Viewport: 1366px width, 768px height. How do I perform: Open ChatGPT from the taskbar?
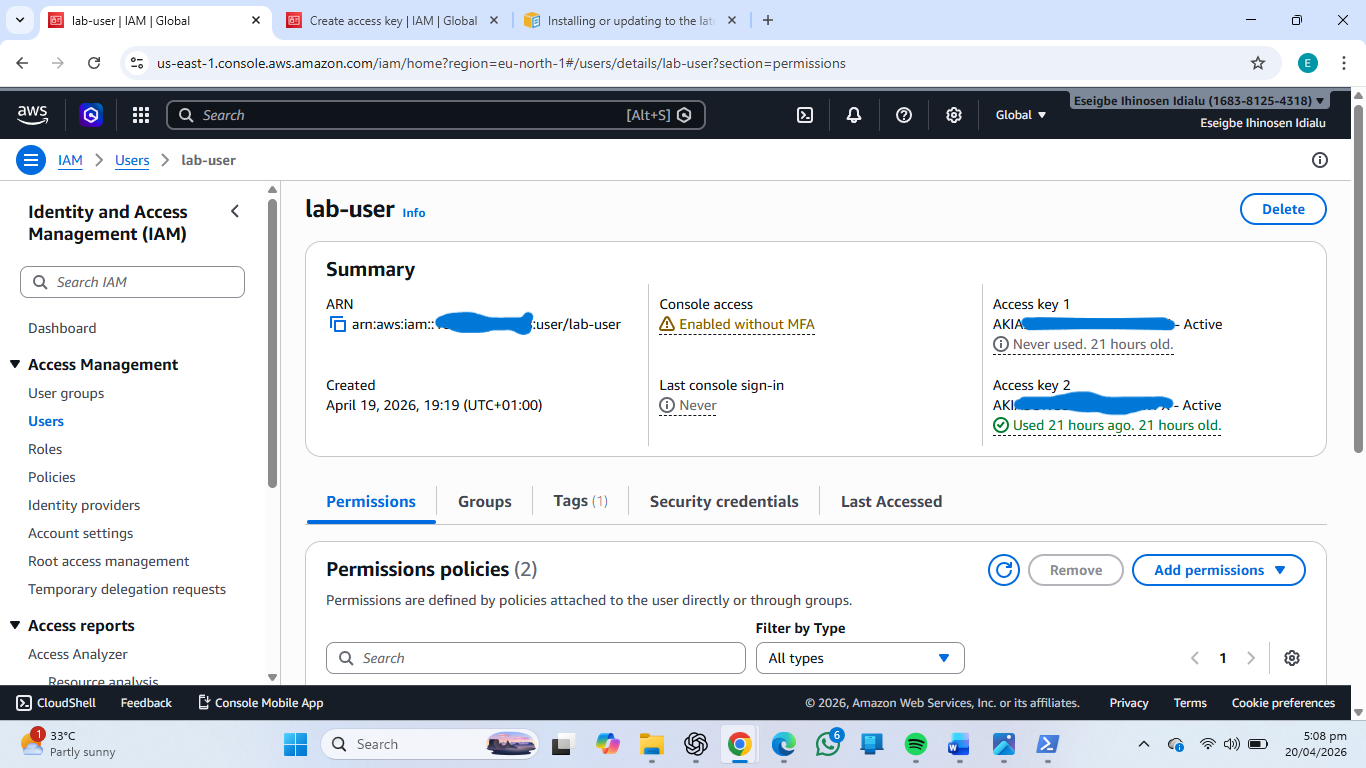click(x=696, y=744)
